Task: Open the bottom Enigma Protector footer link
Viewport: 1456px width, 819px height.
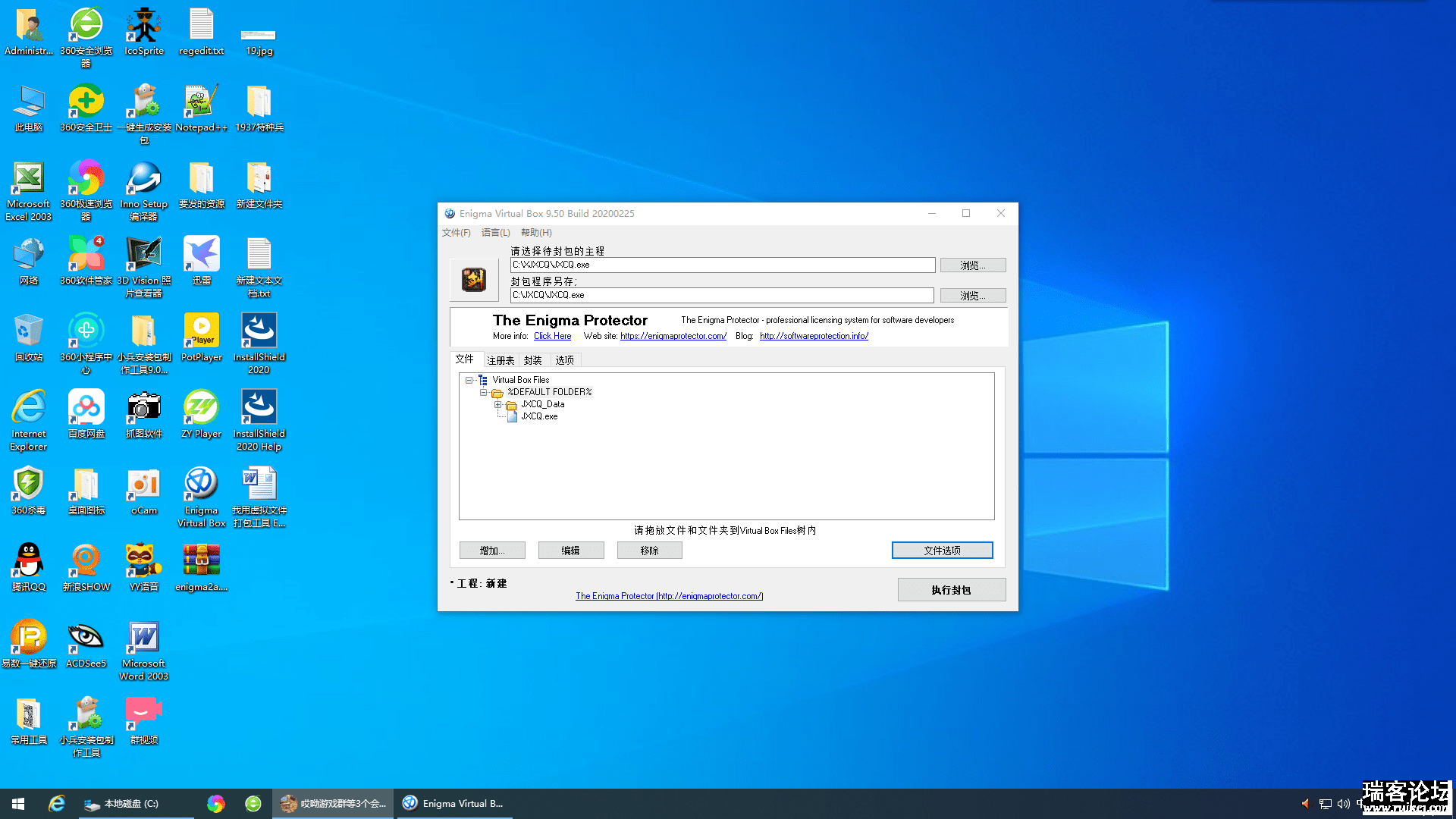Action: tap(670, 596)
